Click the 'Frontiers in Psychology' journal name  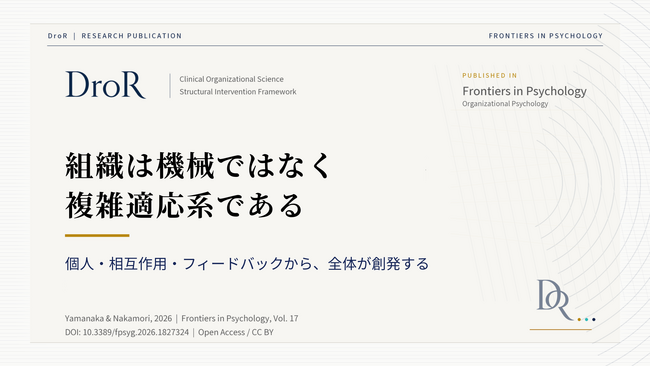(524, 91)
